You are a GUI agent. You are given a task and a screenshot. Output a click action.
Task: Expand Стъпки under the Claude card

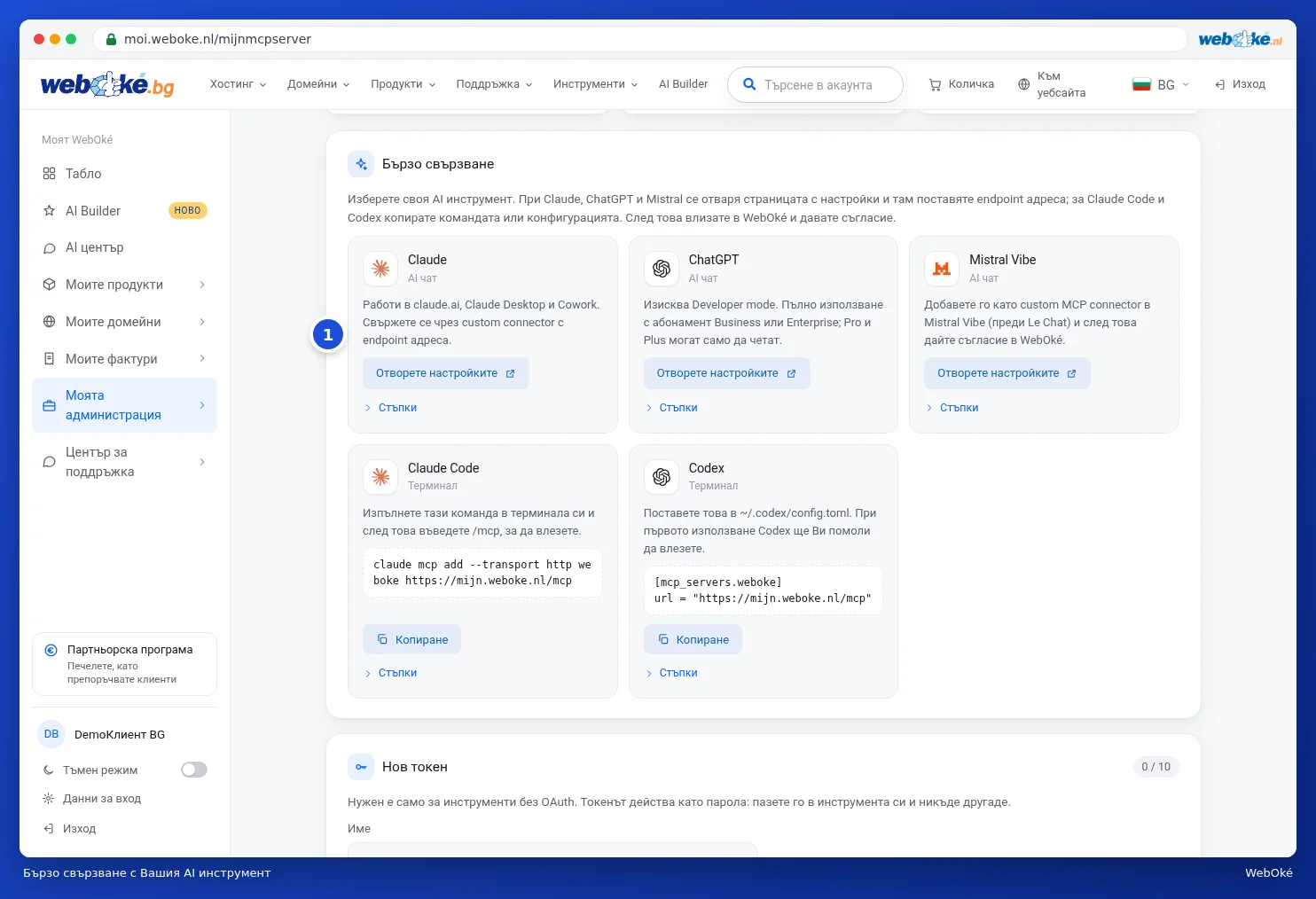click(390, 408)
